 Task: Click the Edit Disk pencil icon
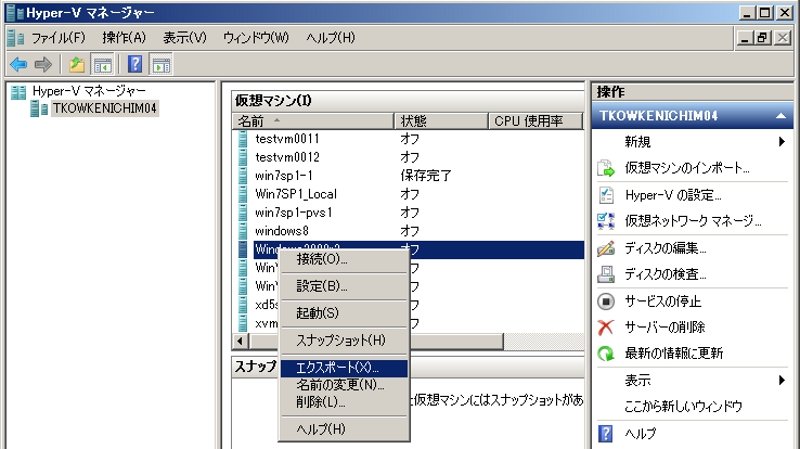(x=606, y=248)
